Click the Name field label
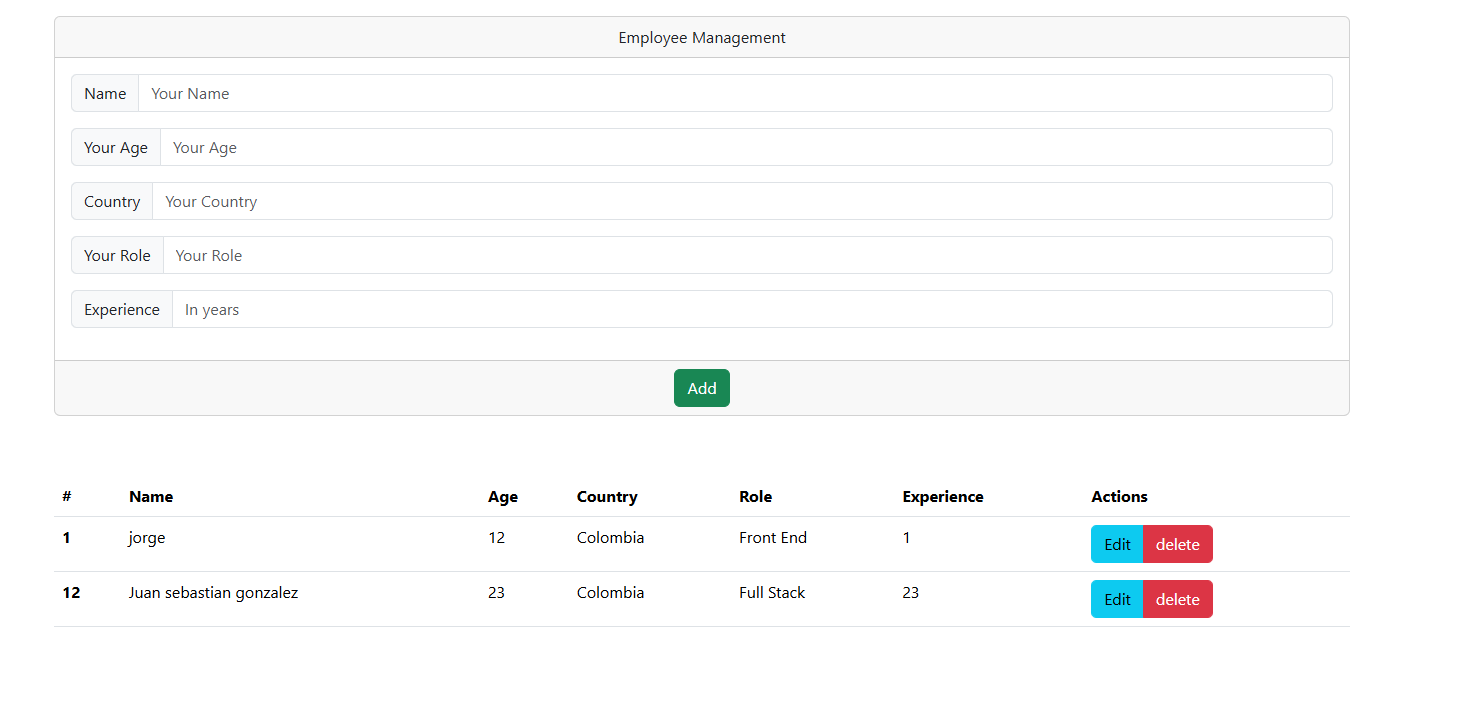1458x707 pixels. pyautogui.click(x=105, y=93)
